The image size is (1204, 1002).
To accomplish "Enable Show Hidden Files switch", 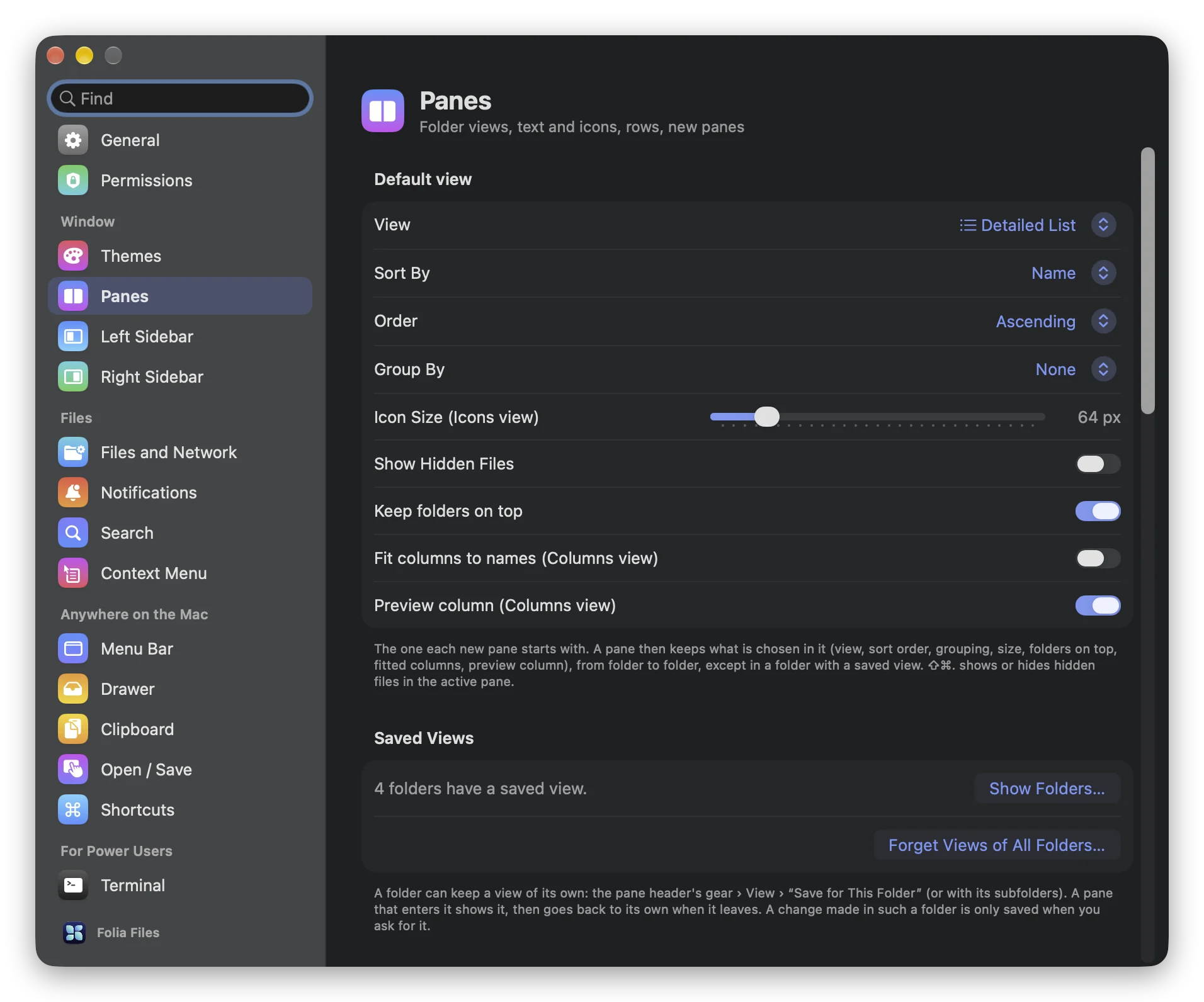I will pyautogui.click(x=1098, y=464).
